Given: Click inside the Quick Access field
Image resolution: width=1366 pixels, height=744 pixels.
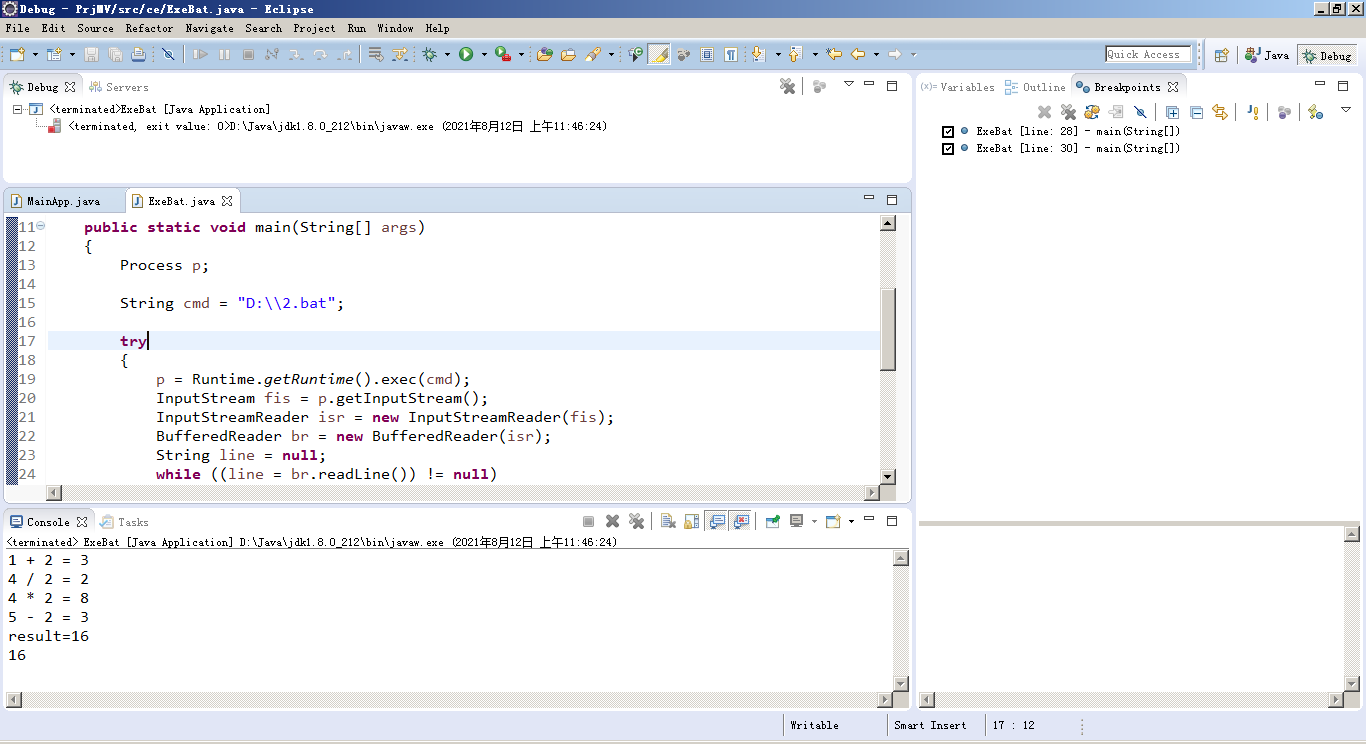Looking at the screenshot, I should (x=1148, y=54).
